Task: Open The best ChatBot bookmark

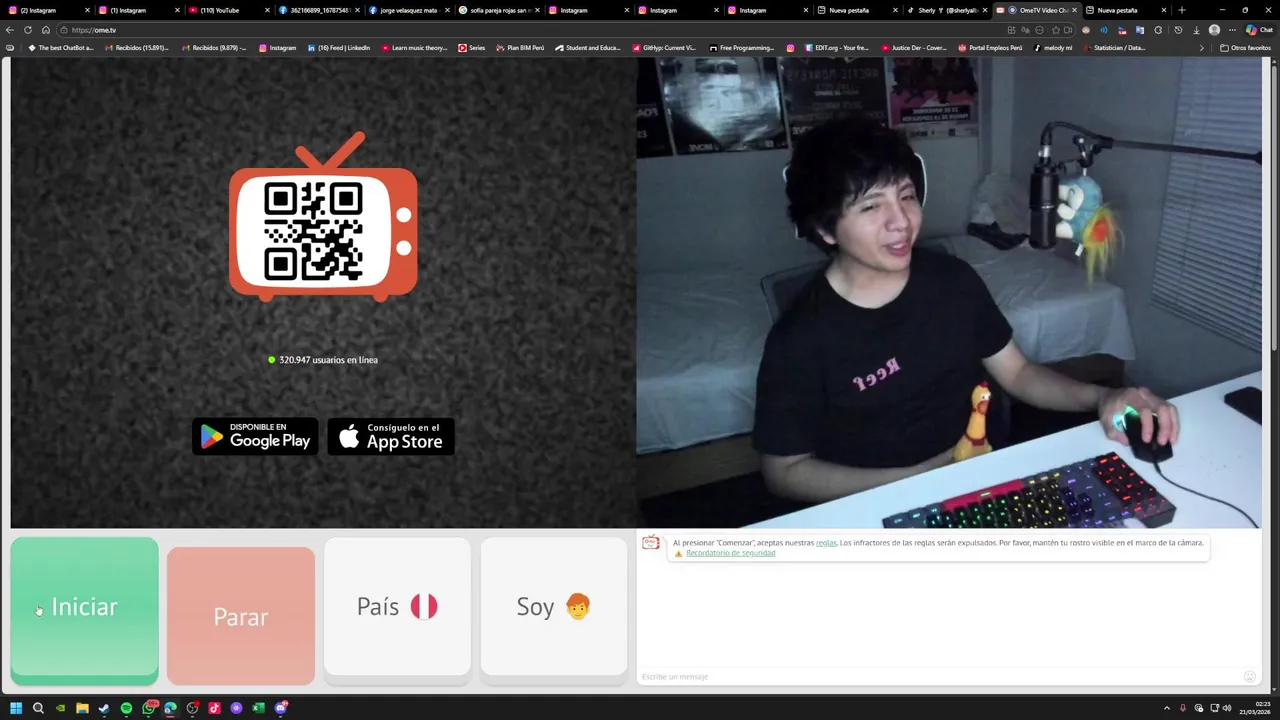Action: coord(61,48)
